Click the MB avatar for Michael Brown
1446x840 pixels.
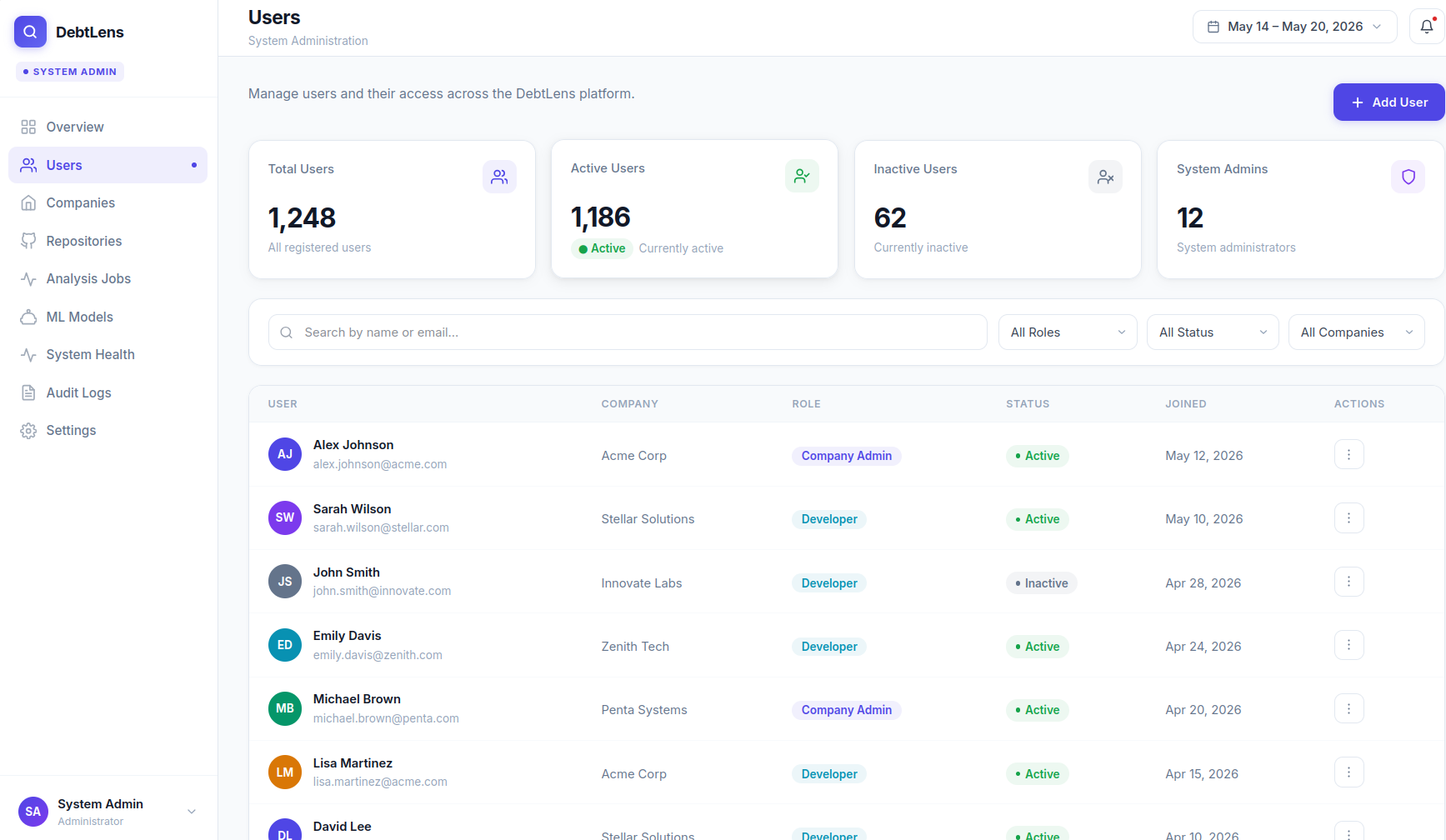pos(285,708)
